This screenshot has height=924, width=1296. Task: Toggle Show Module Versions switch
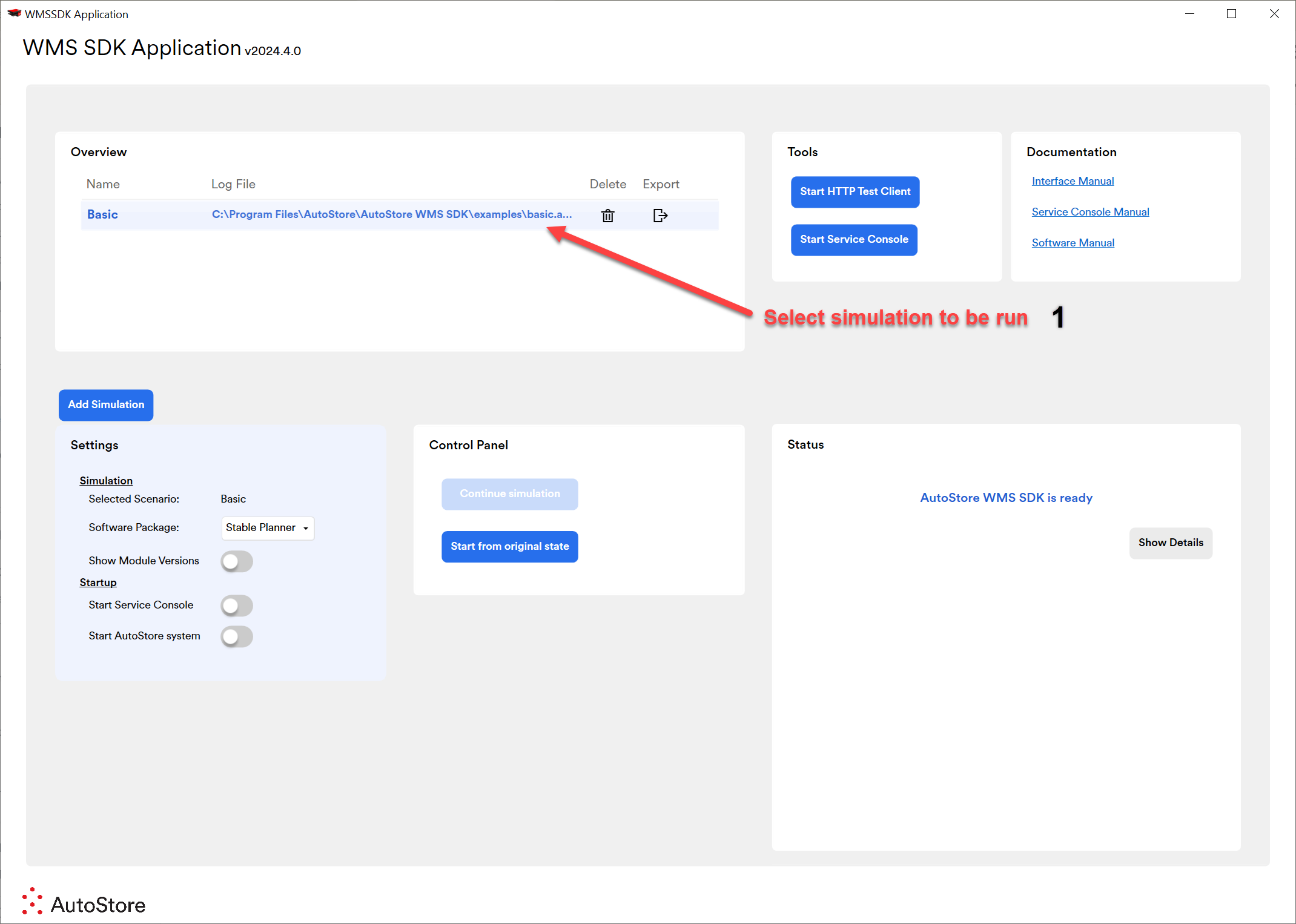coord(236,561)
